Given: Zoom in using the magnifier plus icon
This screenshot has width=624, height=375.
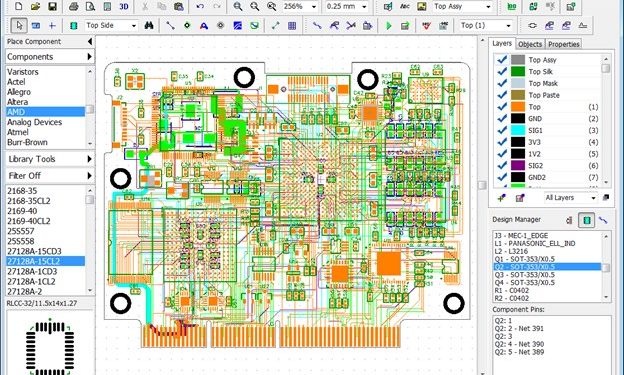Looking at the screenshot, I should click(238, 6).
